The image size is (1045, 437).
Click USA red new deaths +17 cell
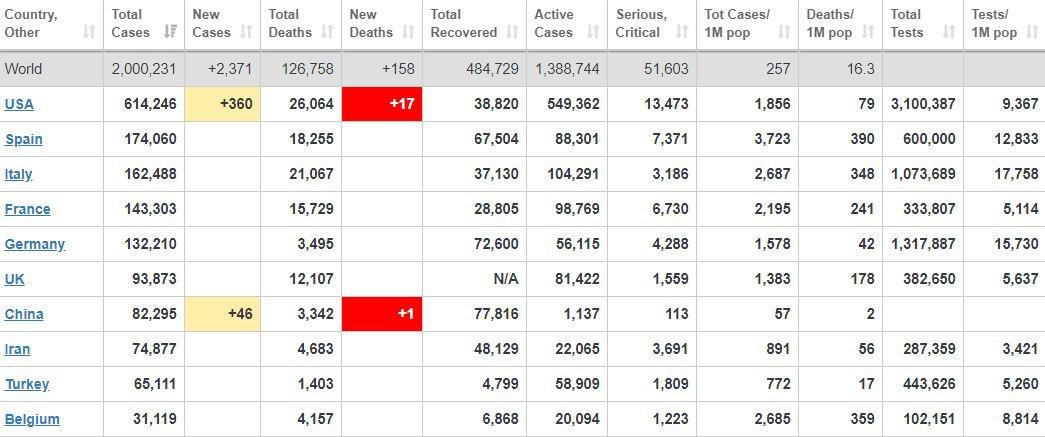point(381,104)
